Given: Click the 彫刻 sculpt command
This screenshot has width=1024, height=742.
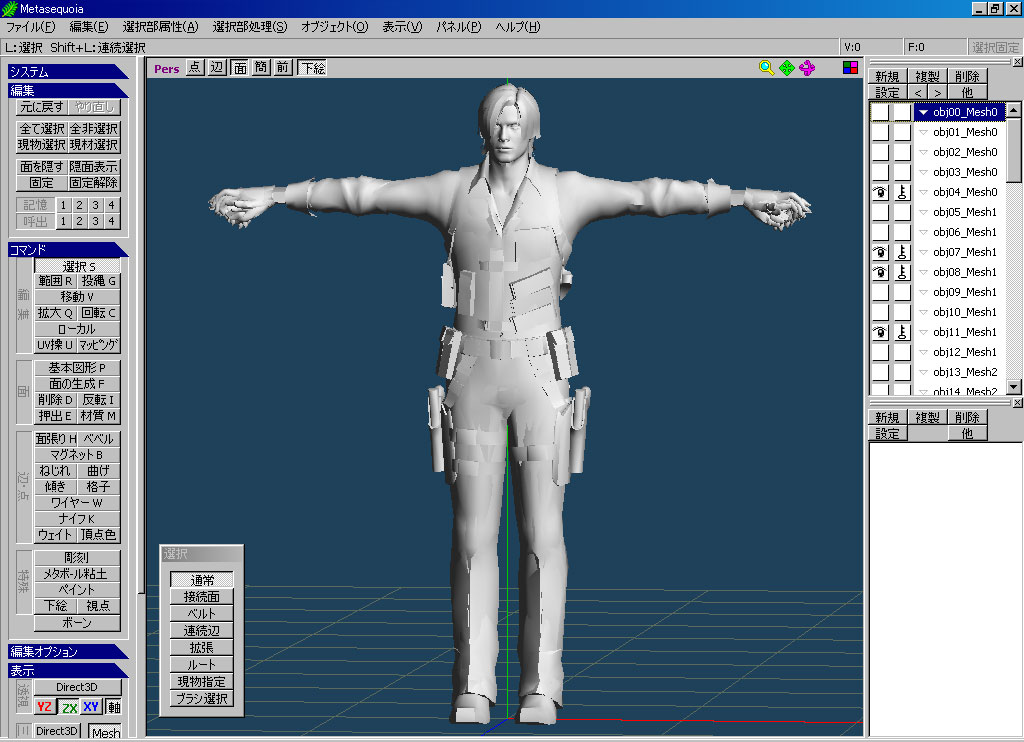Looking at the screenshot, I should coord(77,558).
